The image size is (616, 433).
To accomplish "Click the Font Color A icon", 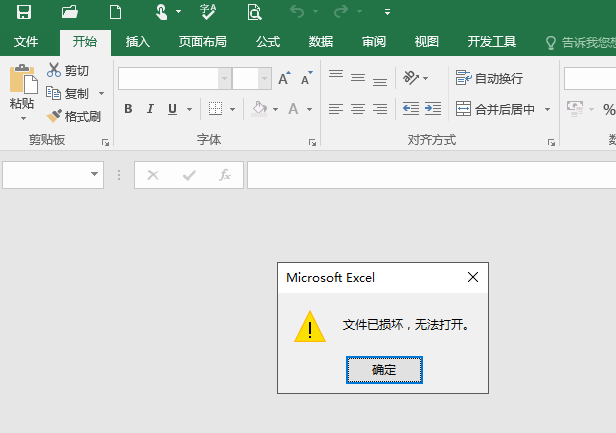I will 293,109.
